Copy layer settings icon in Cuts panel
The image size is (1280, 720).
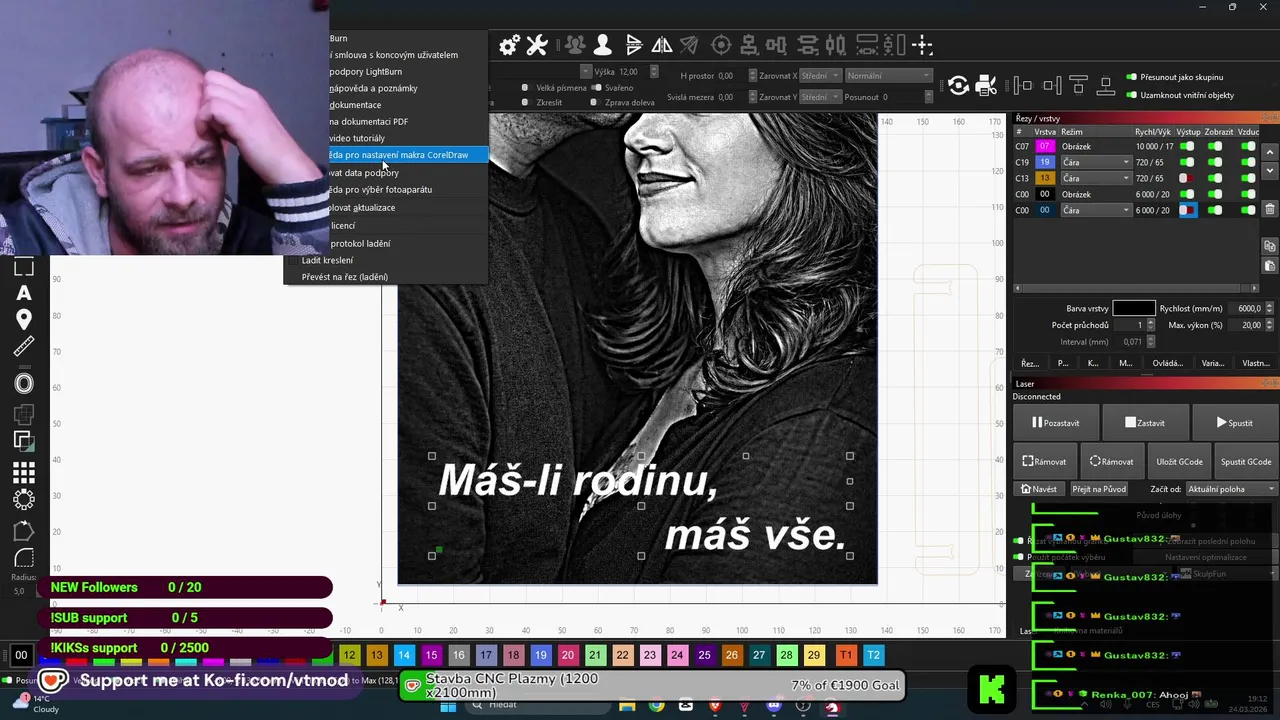point(1270,246)
